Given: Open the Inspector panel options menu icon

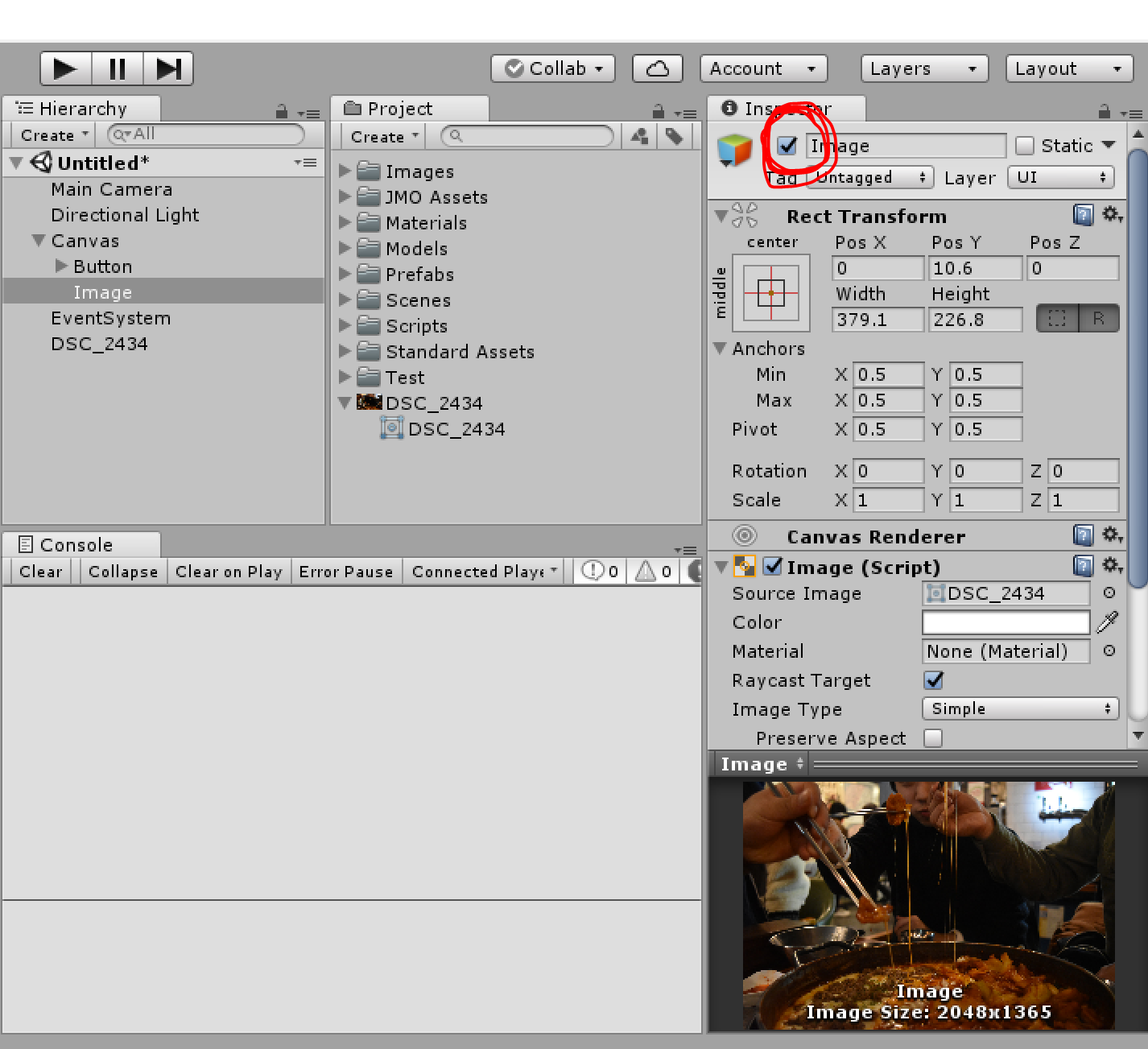Looking at the screenshot, I should [1132, 114].
